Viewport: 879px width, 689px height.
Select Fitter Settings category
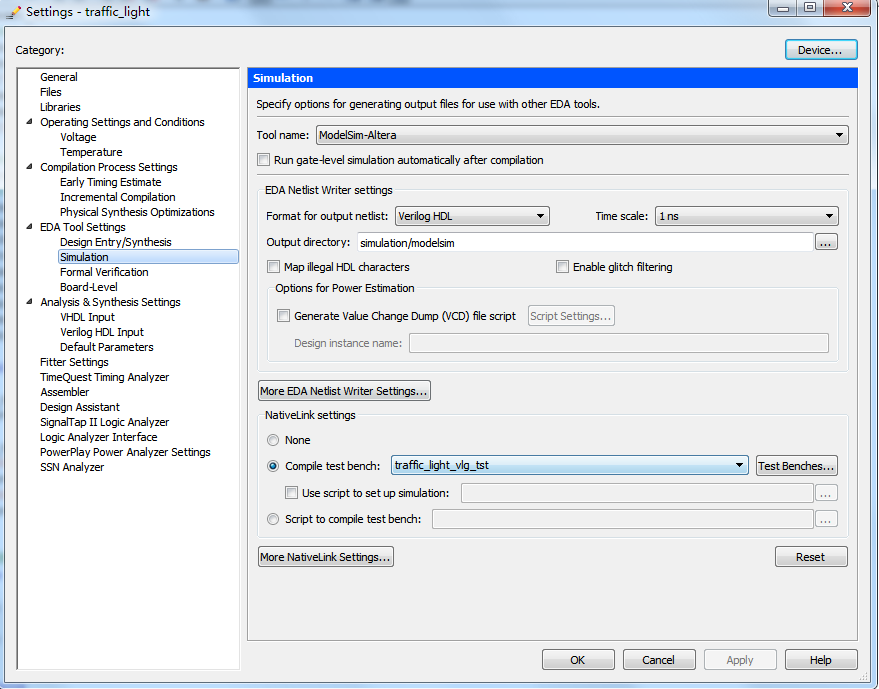(x=74, y=362)
